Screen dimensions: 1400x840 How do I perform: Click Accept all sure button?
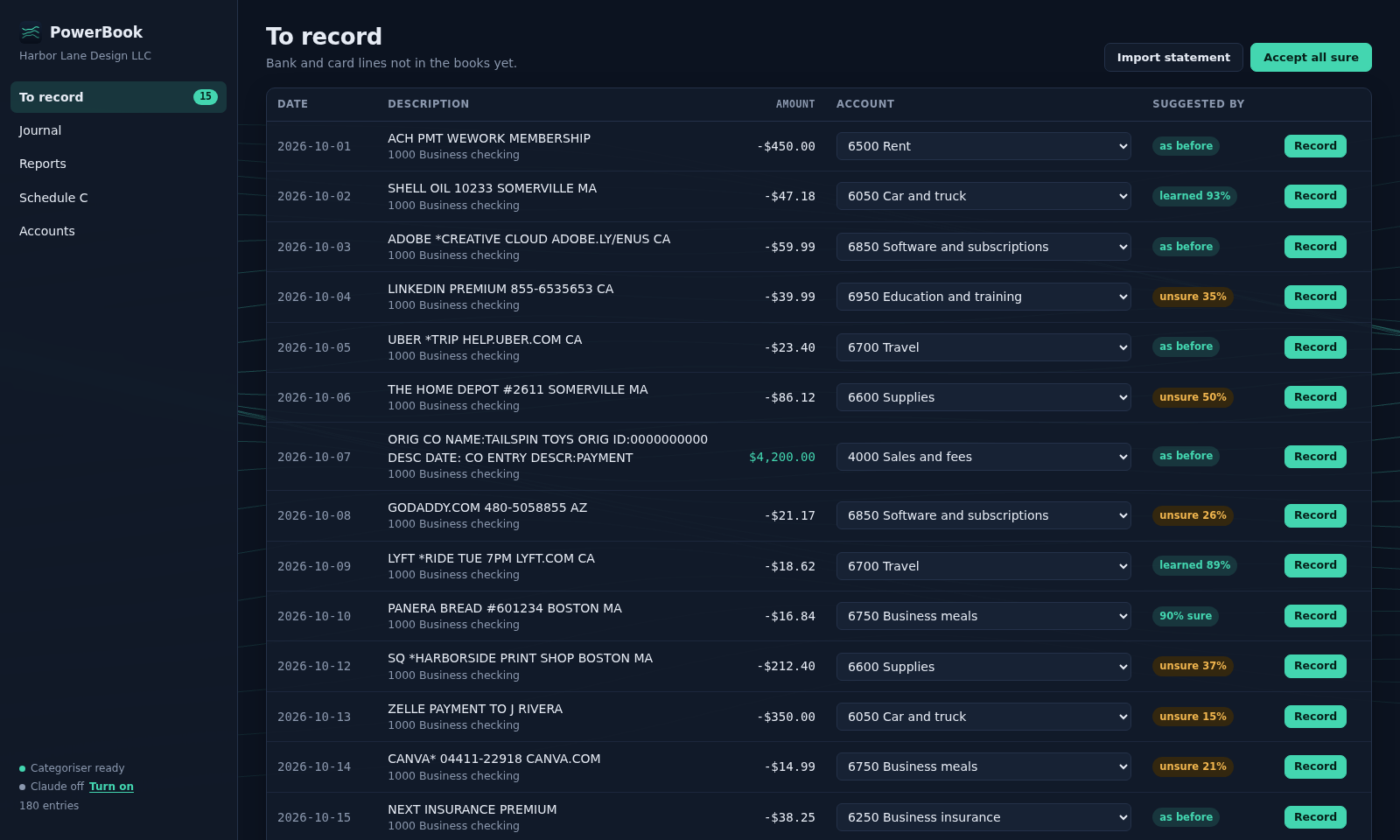point(1311,58)
